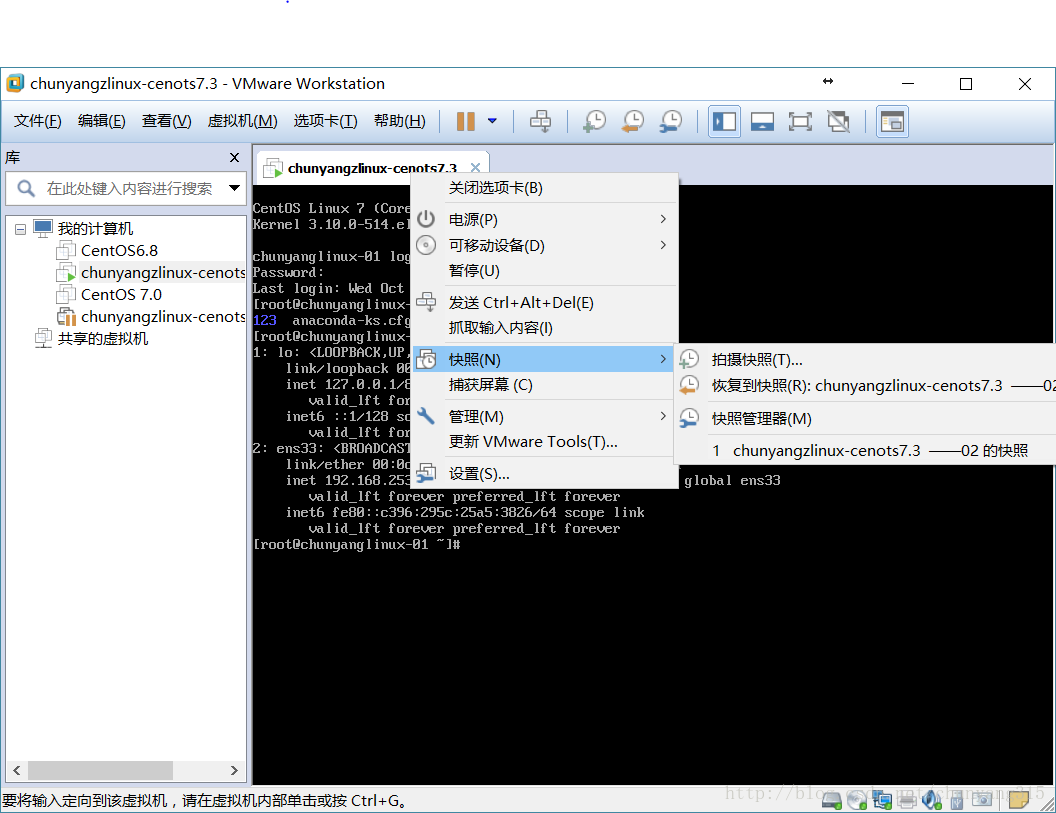This screenshot has height=813, width=1056.
Task: Click the library left scroll arrow
Action: point(16,770)
